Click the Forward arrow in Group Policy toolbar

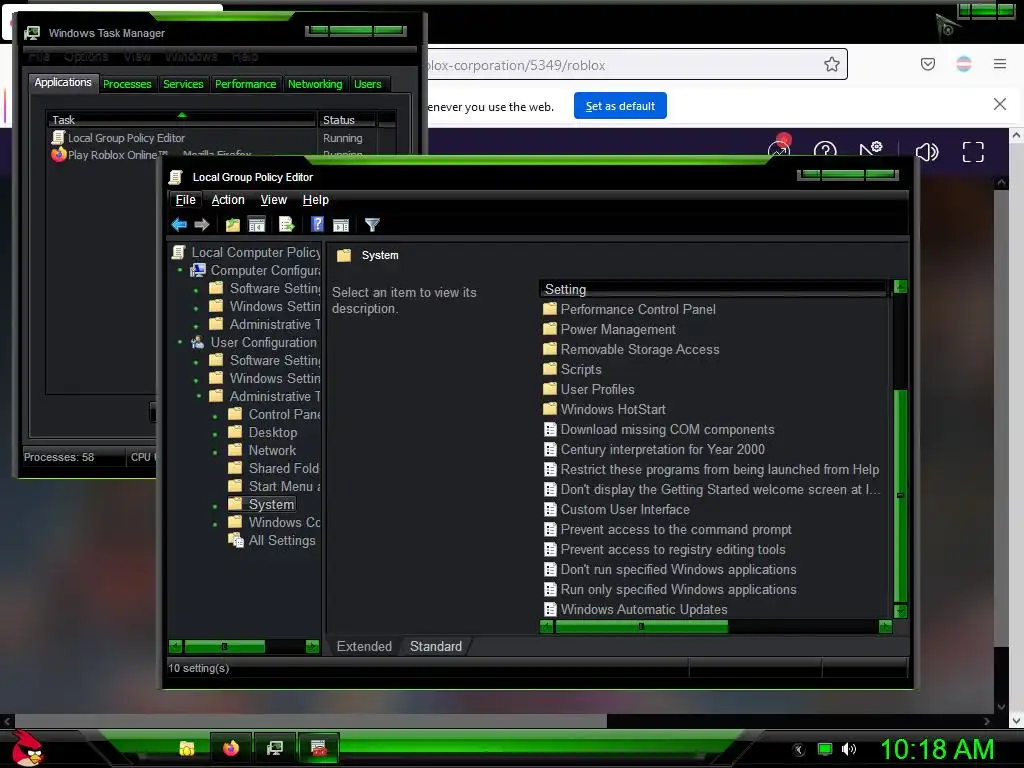pyautogui.click(x=202, y=225)
